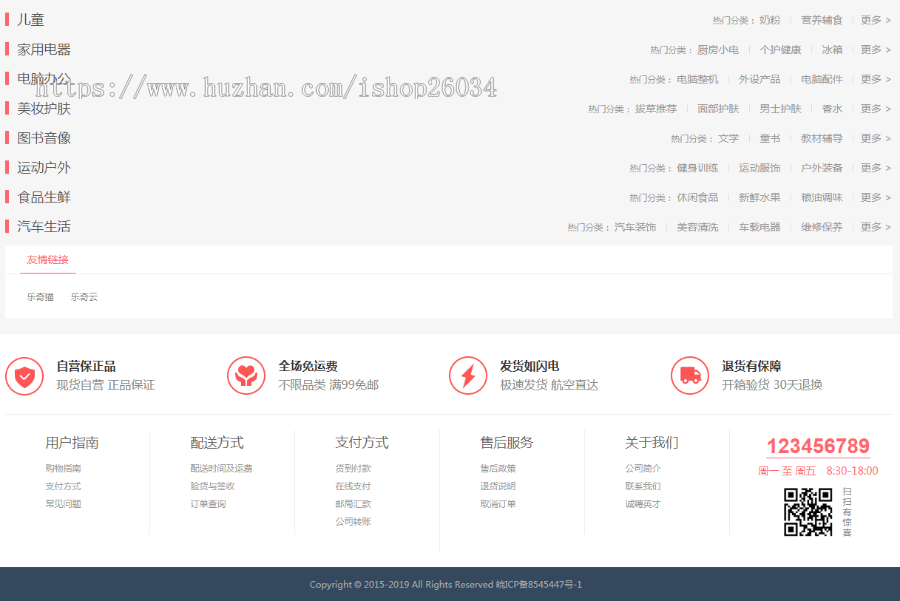
Task: Click 更多 > in the 汽车生活 row
Action: [x=876, y=227]
